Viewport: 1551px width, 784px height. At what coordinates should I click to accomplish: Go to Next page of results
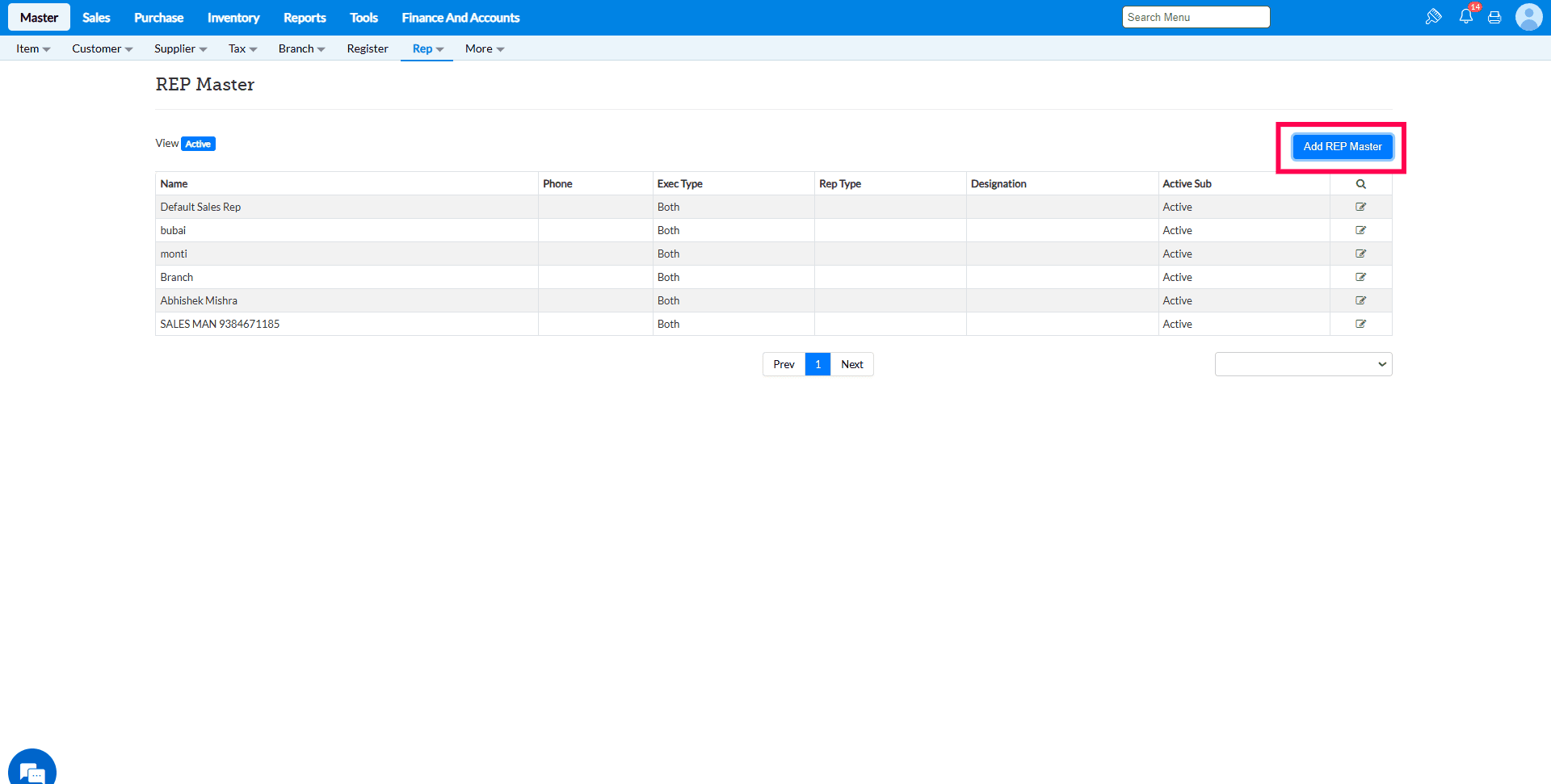[x=851, y=365]
